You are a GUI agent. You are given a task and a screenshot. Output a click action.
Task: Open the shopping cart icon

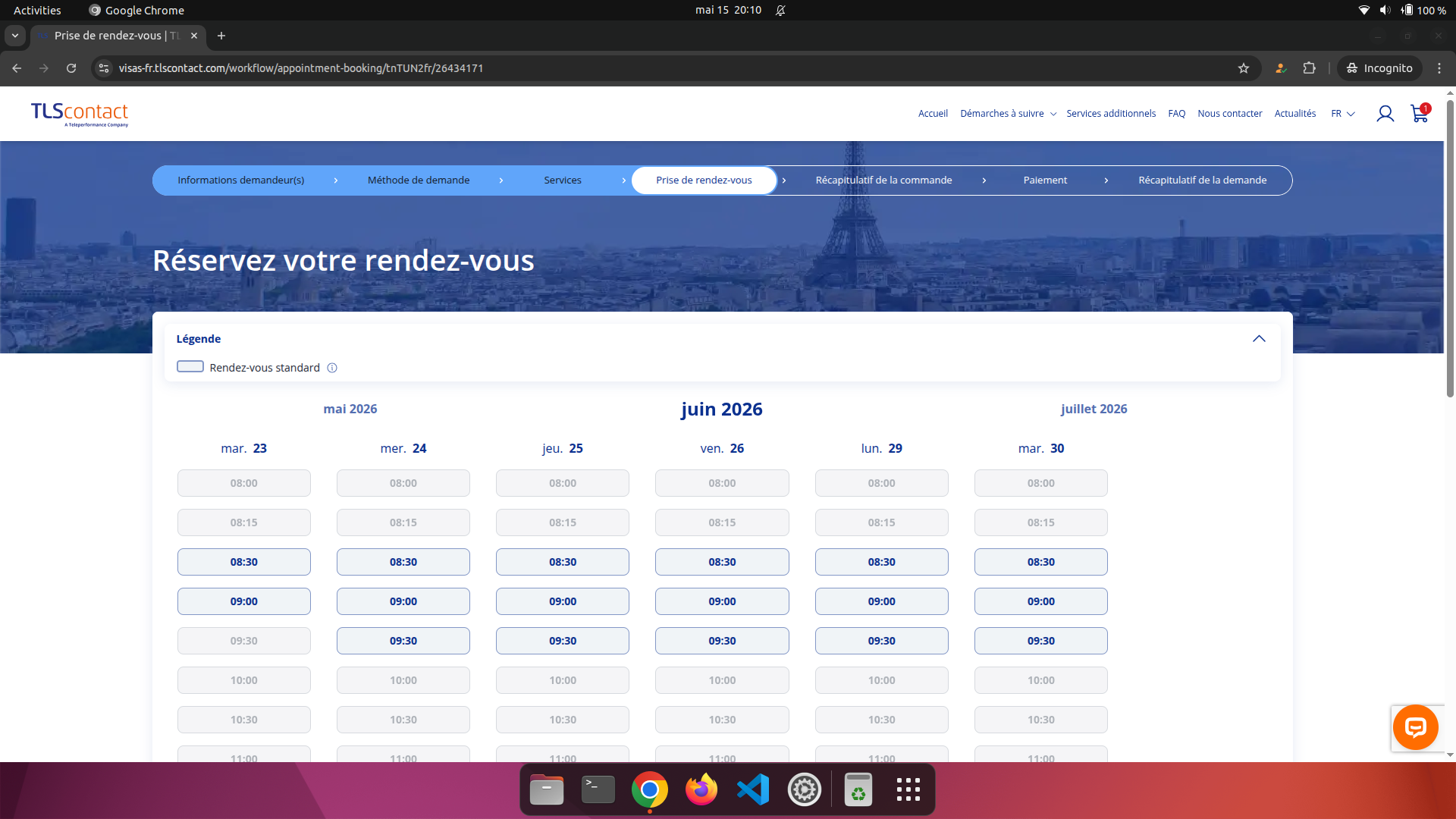tap(1419, 114)
